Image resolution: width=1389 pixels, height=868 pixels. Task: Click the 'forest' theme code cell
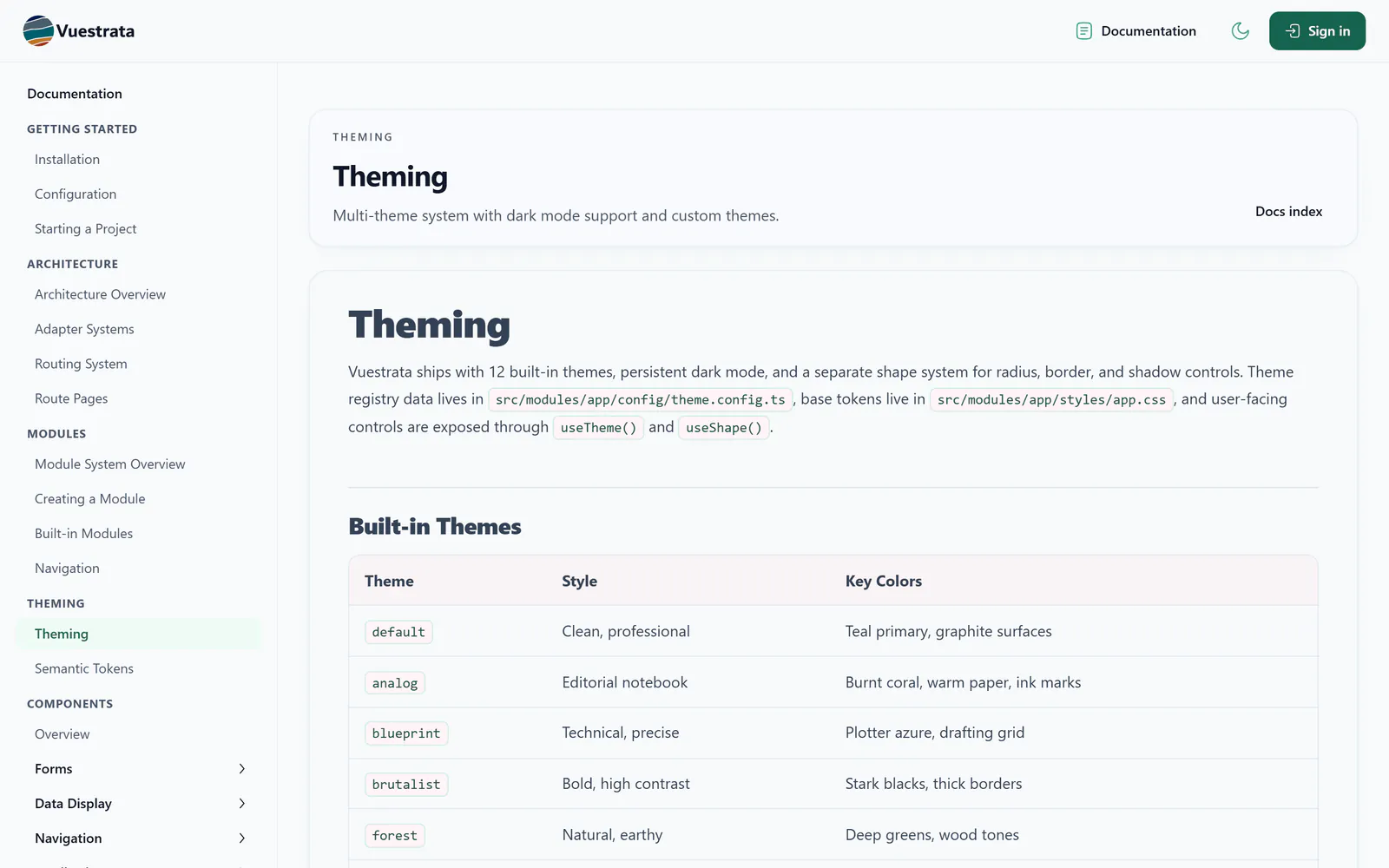click(x=395, y=836)
